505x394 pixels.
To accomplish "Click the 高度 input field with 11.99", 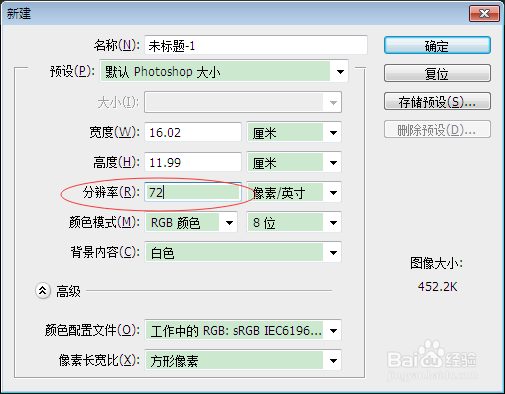I will point(193,162).
